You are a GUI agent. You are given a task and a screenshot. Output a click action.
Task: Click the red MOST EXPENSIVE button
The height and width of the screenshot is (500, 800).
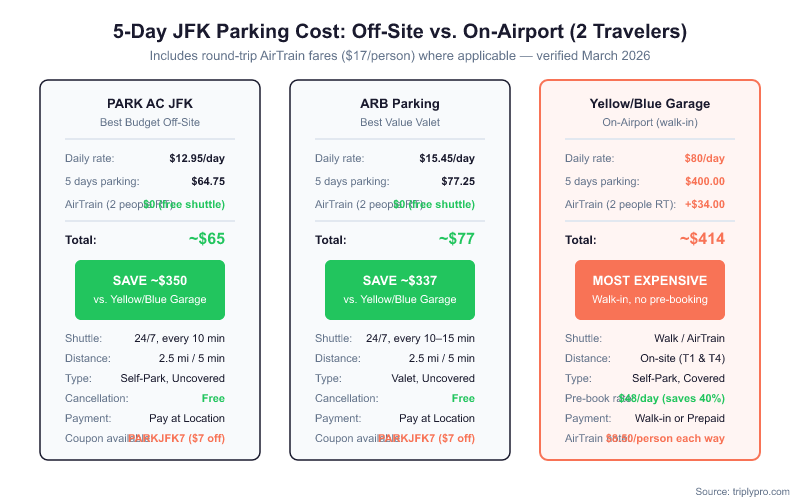[650, 288]
